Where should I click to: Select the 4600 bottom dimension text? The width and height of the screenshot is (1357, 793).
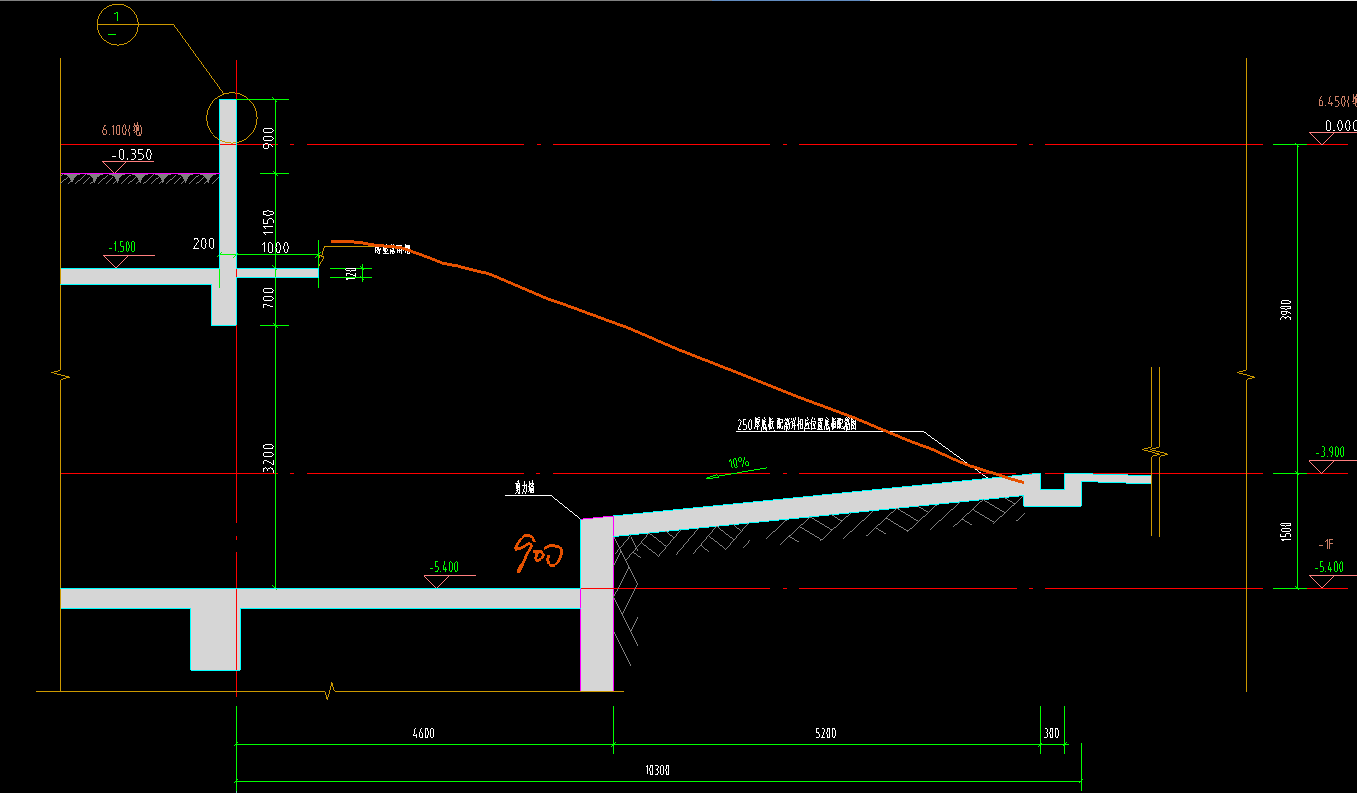(423, 734)
